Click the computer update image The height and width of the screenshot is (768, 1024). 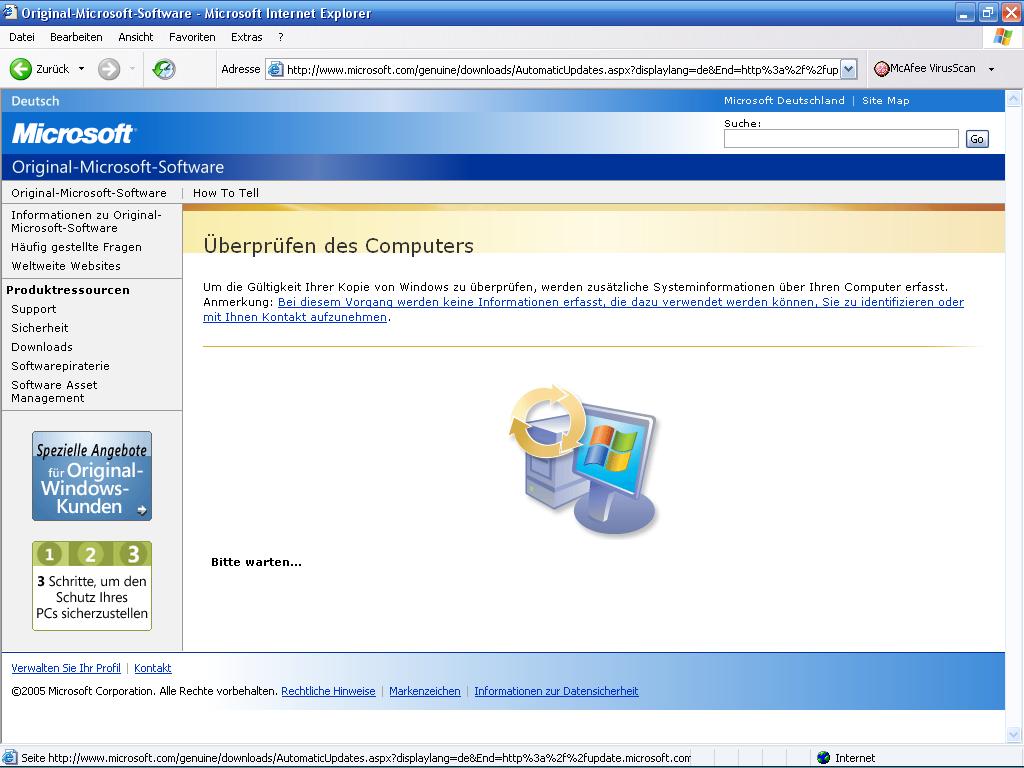[x=583, y=459]
